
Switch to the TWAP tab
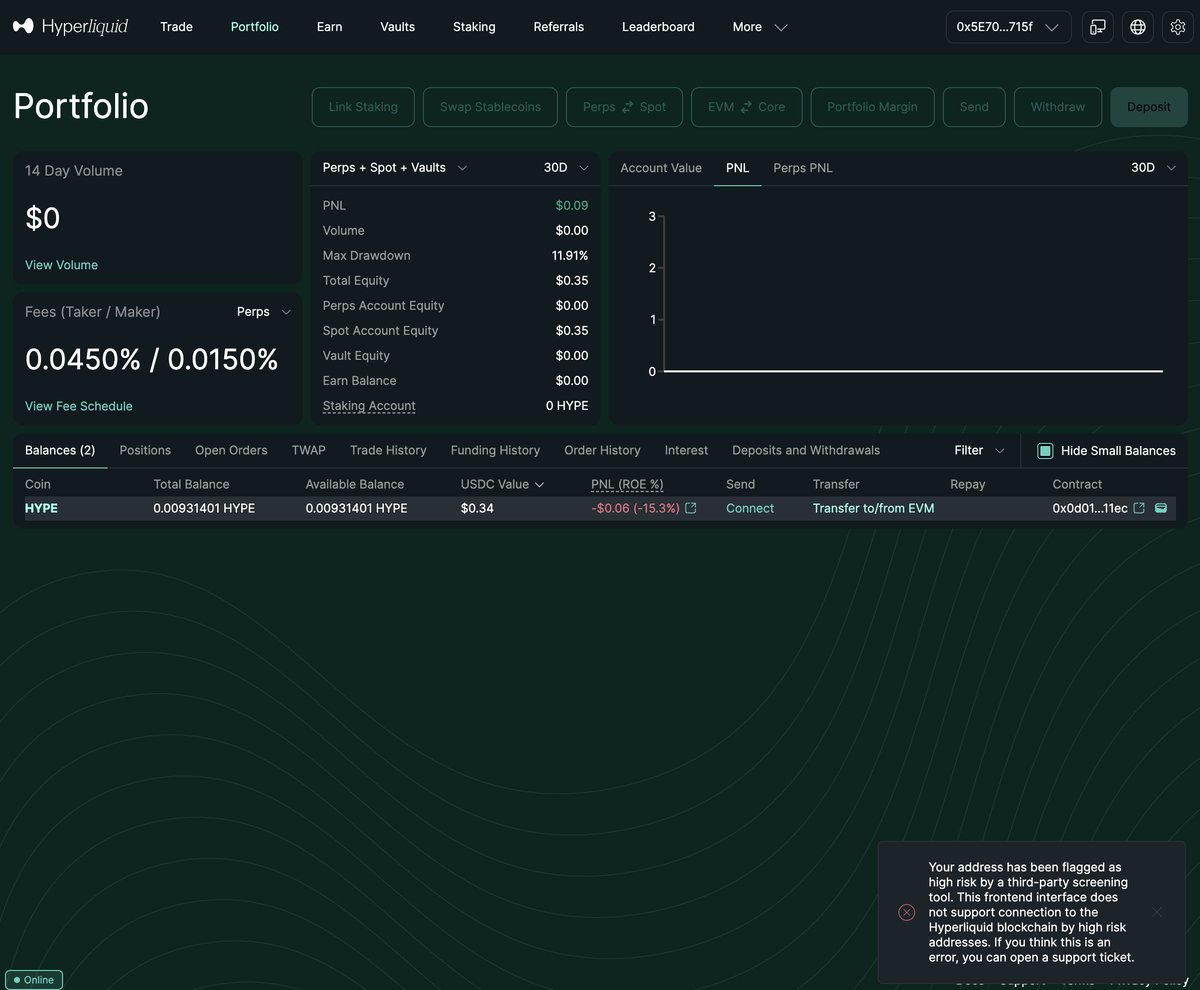308,451
